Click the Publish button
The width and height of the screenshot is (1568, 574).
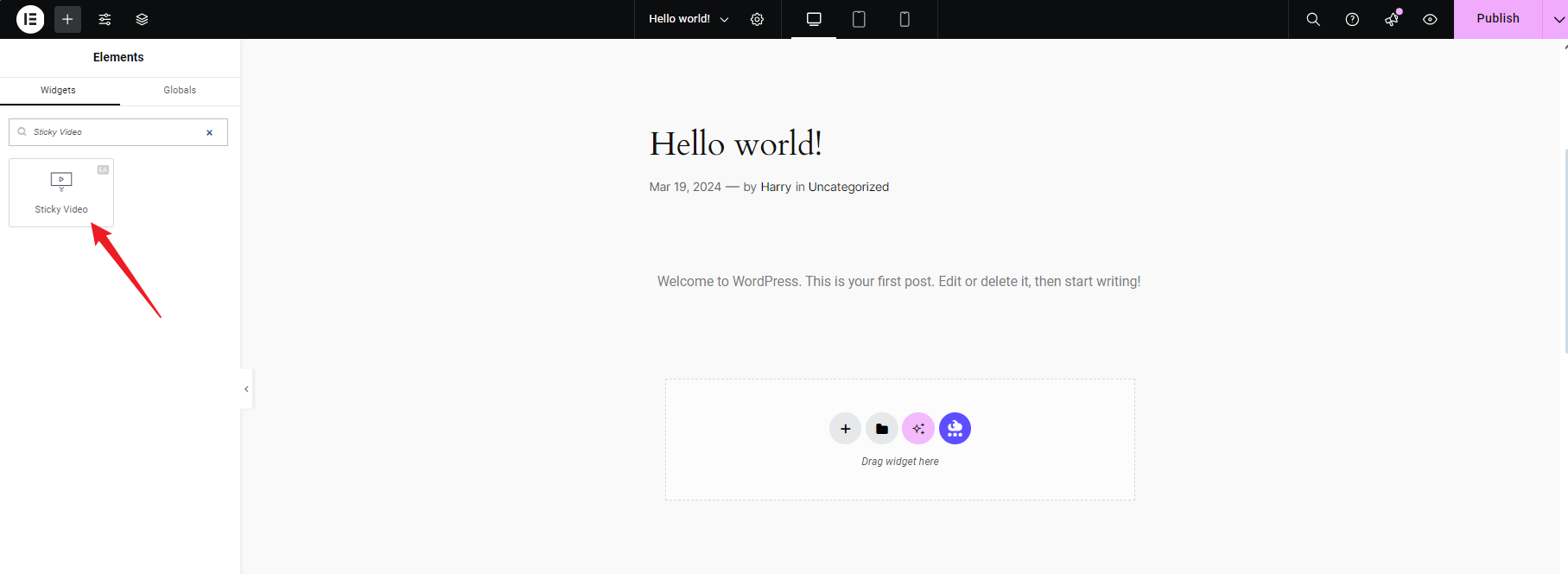coord(1497,19)
